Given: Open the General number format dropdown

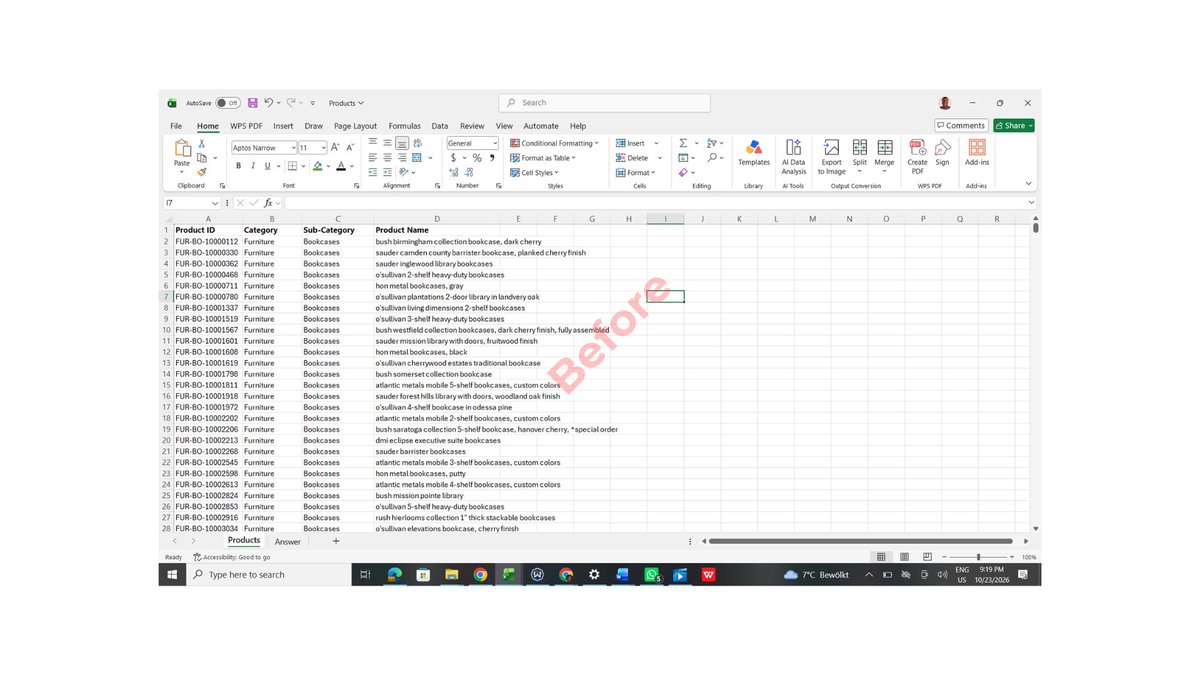Looking at the screenshot, I should coord(494,143).
